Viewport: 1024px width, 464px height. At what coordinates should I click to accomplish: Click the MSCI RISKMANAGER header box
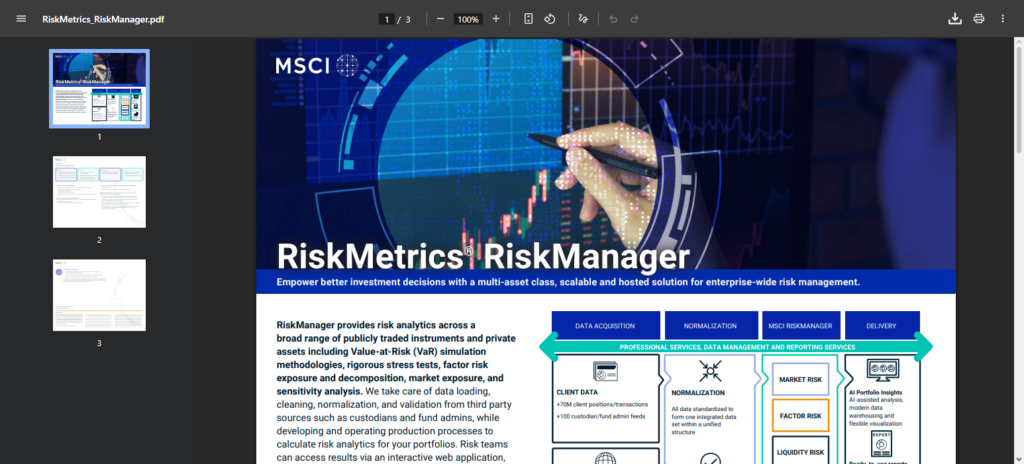coord(801,325)
